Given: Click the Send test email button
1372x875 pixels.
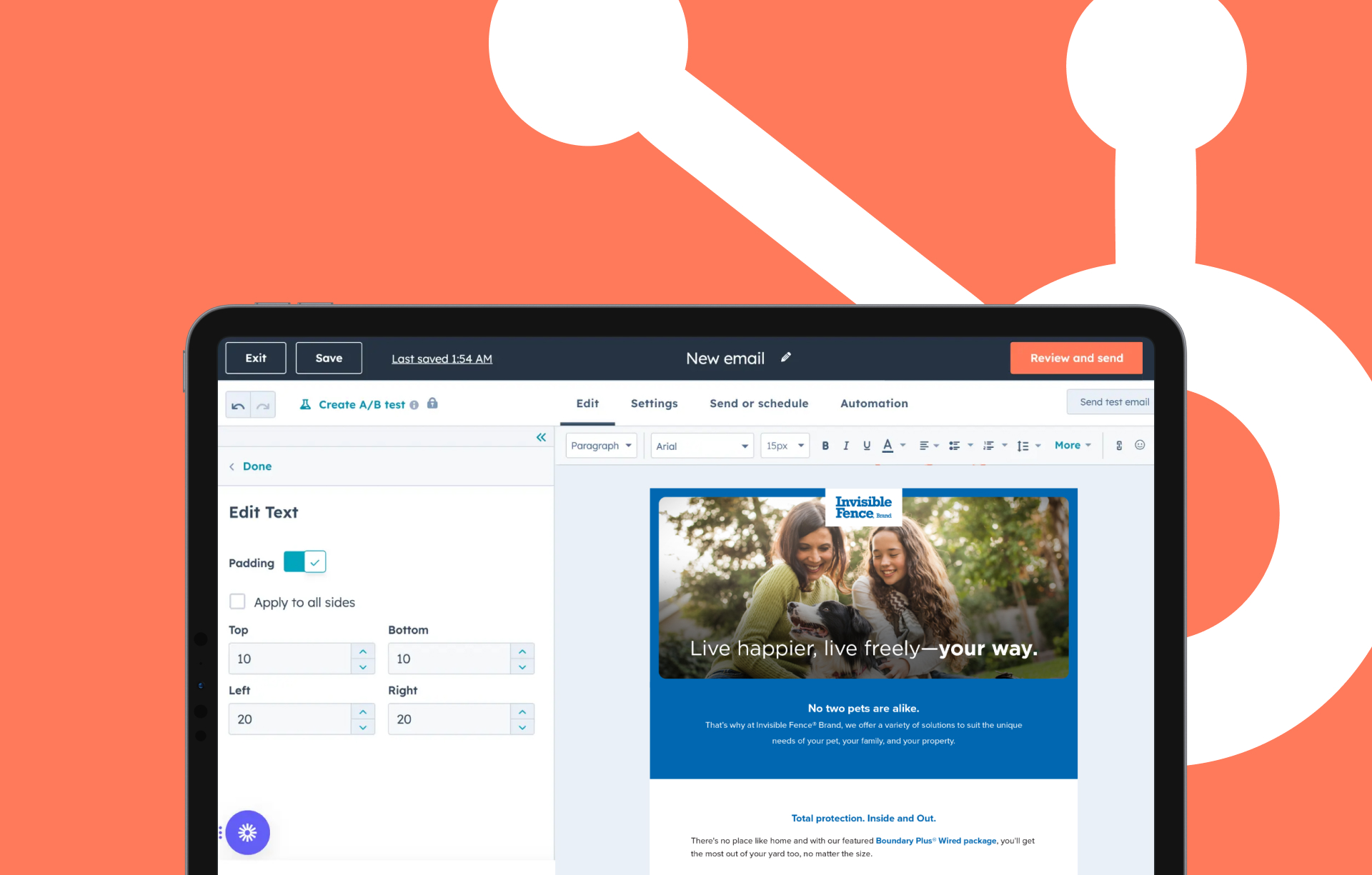Looking at the screenshot, I should (1110, 402).
